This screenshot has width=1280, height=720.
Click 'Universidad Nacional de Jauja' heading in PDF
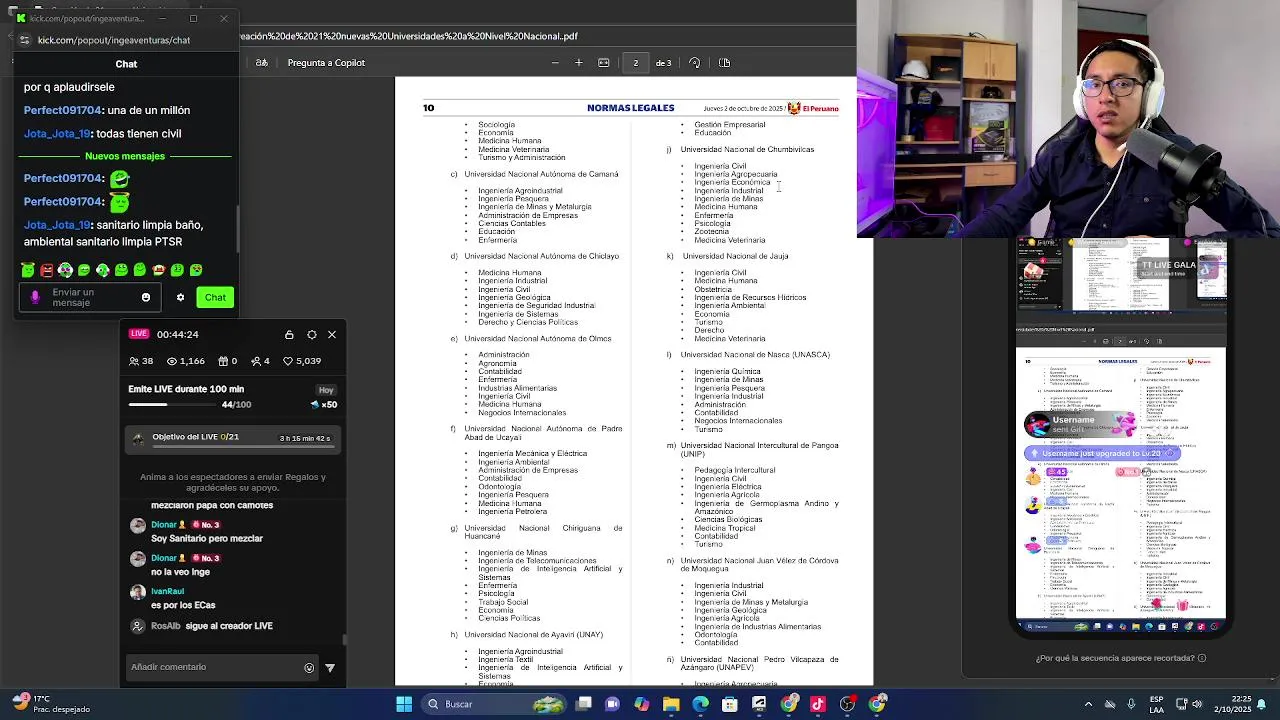pyautogui.click(x=735, y=256)
